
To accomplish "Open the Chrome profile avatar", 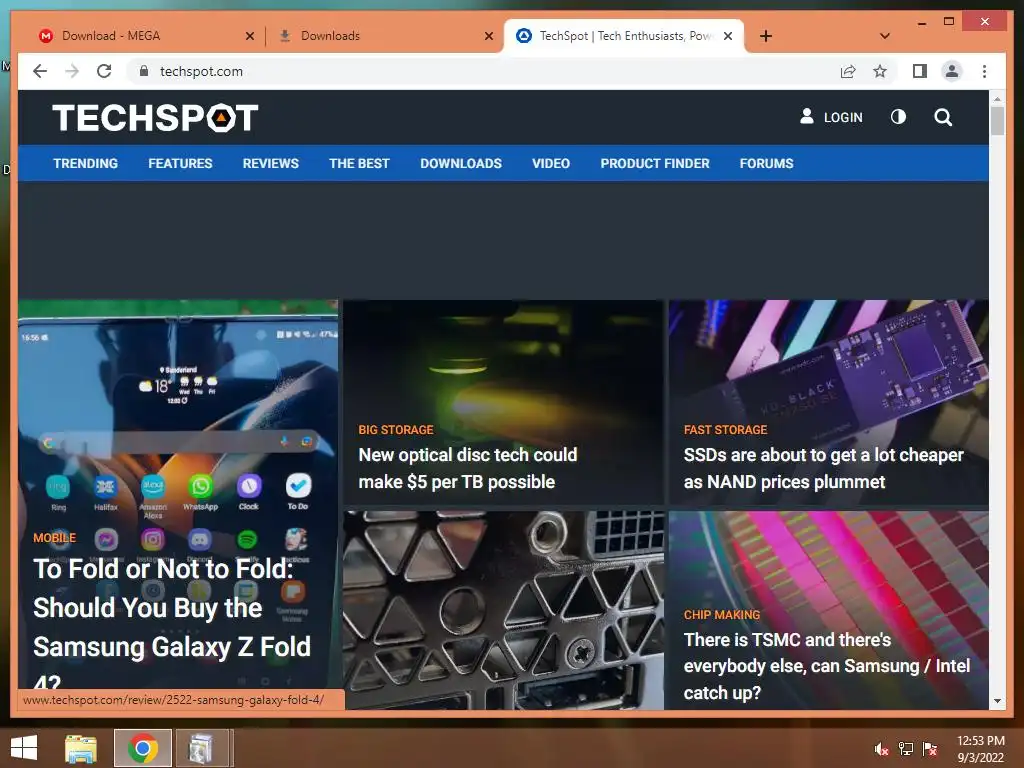I will coord(952,71).
